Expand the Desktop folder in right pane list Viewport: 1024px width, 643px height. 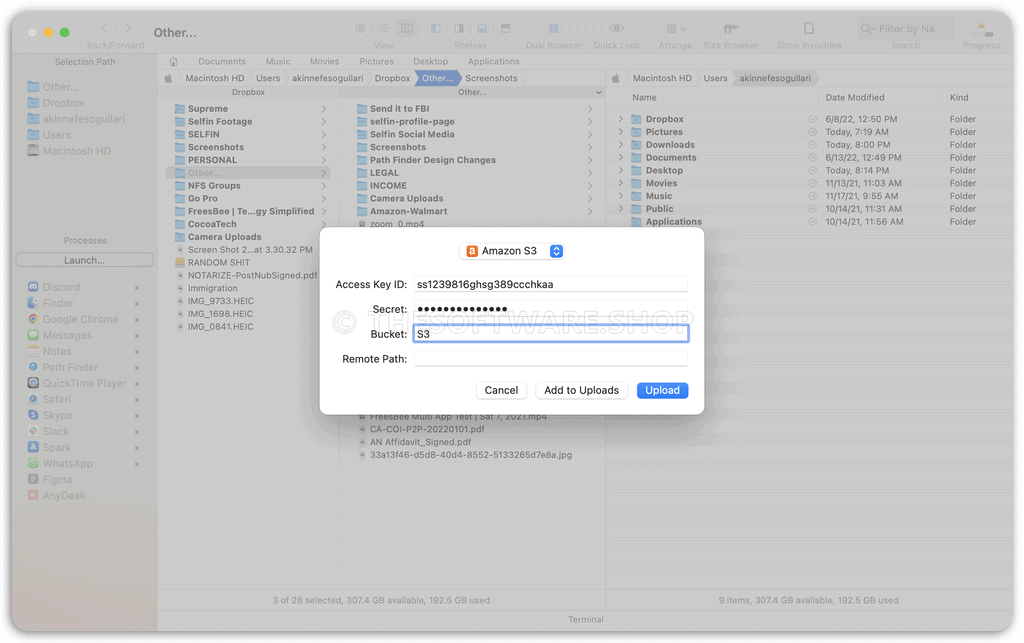click(x=621, y=170)
